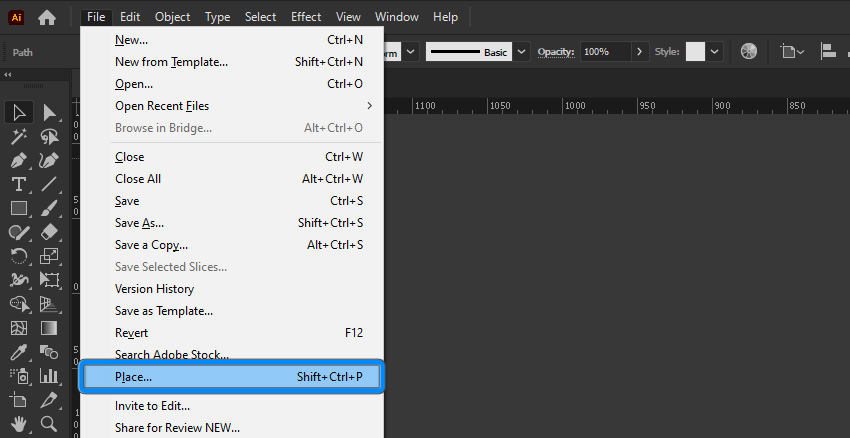Open the Type menu

pos(217,17)
